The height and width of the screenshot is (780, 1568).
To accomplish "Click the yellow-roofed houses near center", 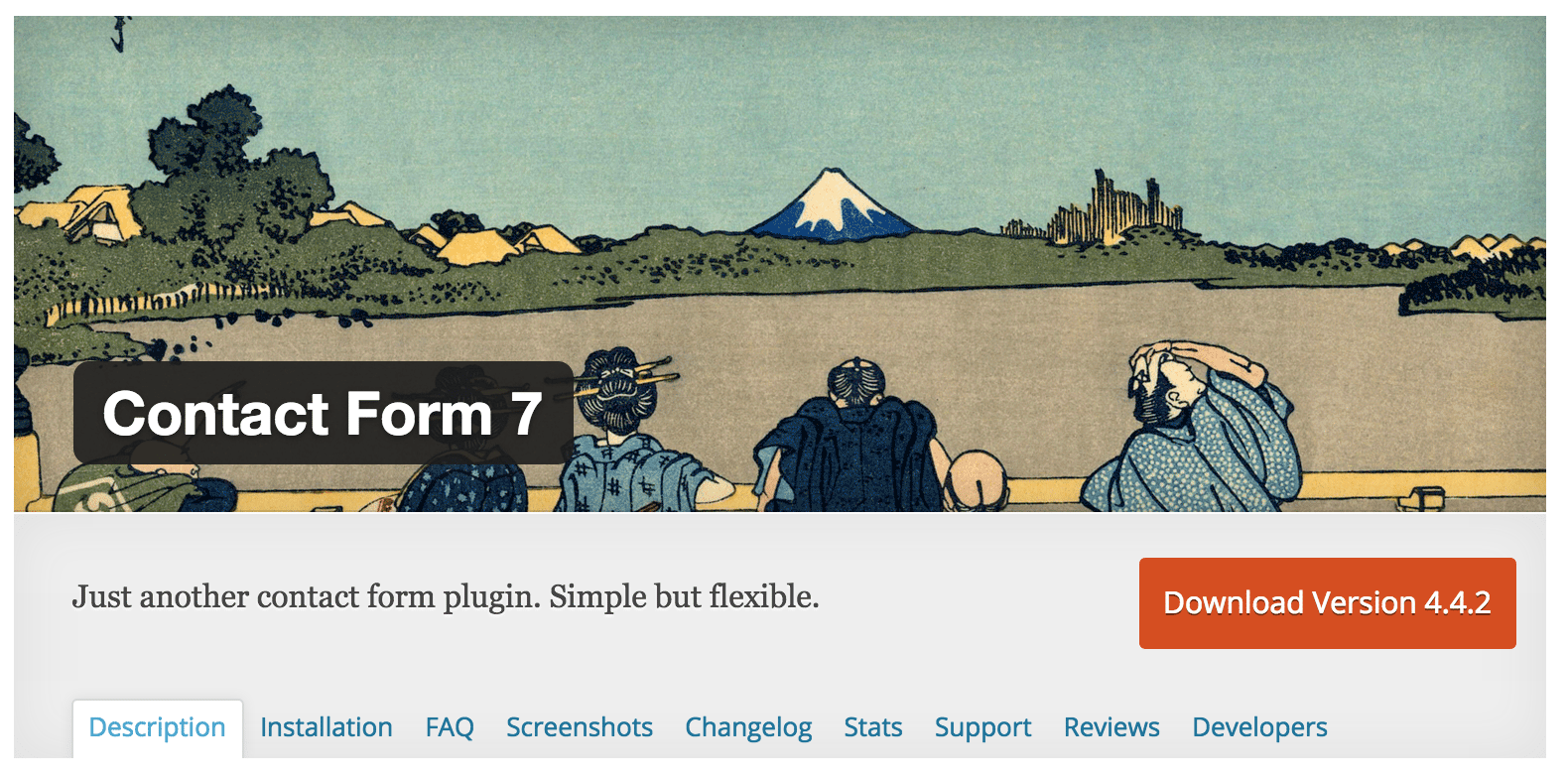I will [496, 241].
